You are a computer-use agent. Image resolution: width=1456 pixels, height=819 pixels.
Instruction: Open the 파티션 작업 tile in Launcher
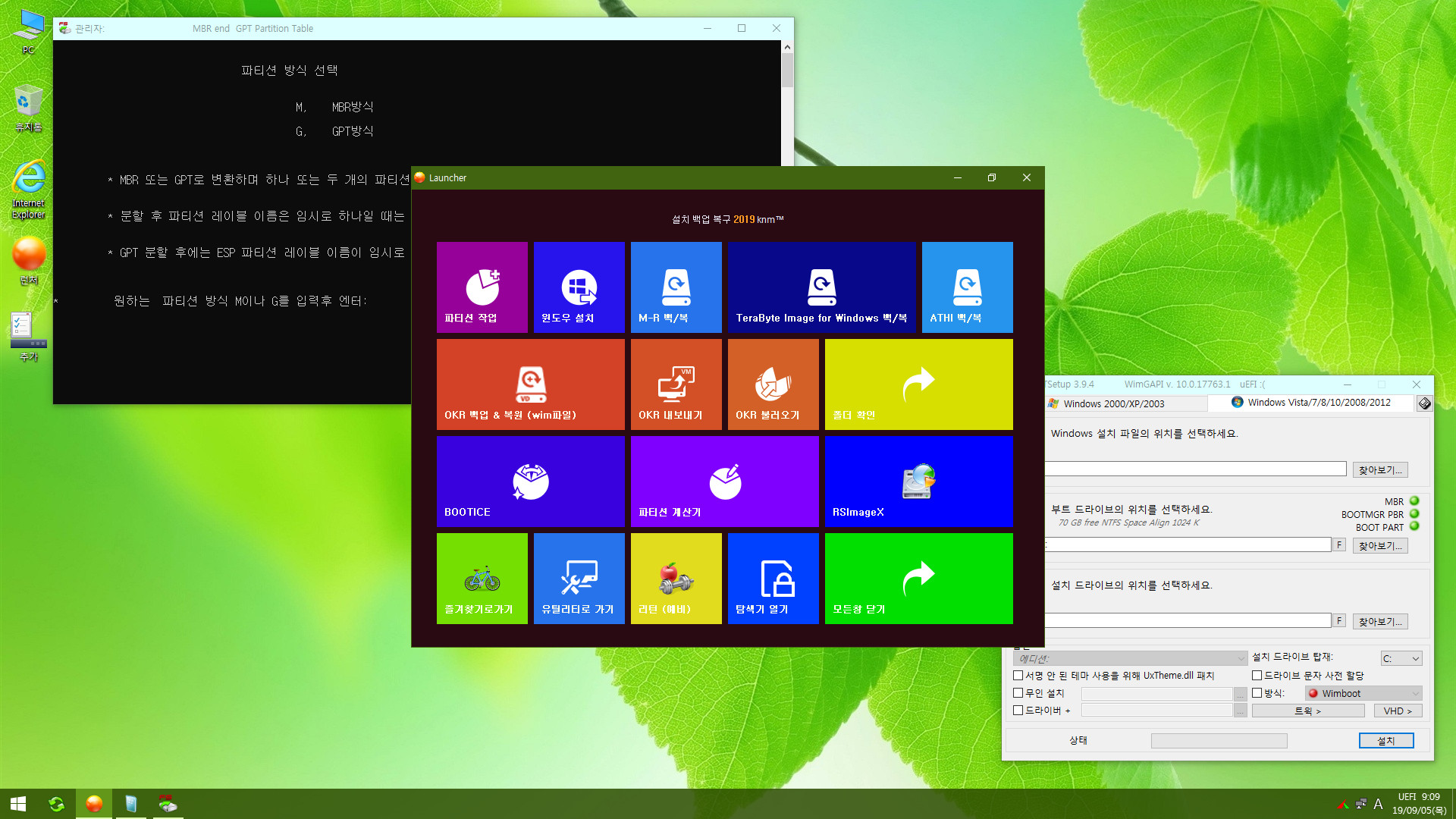tap(482, 287)
